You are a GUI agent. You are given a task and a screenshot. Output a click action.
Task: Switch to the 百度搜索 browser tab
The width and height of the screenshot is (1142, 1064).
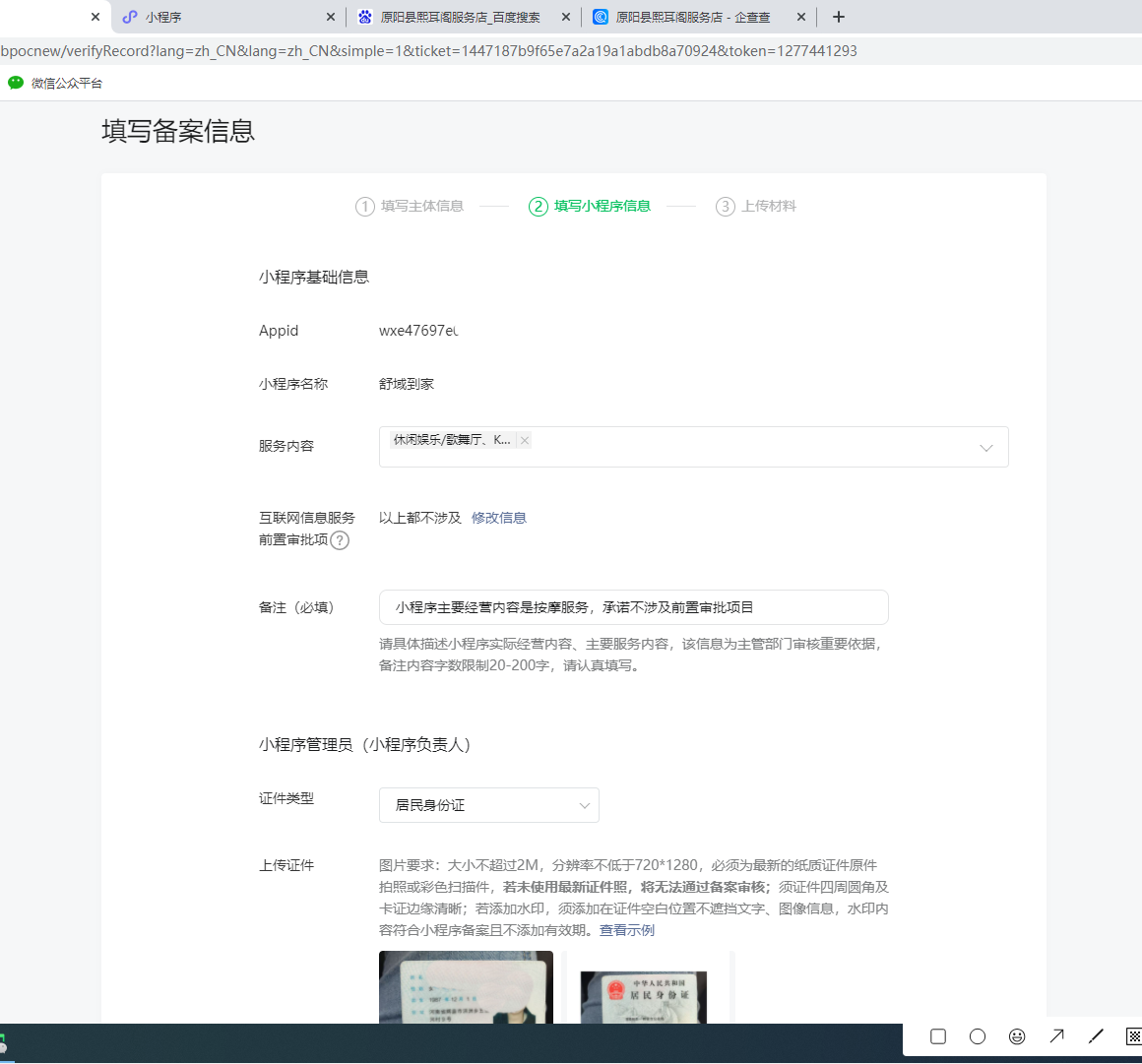tap(461, 17)
